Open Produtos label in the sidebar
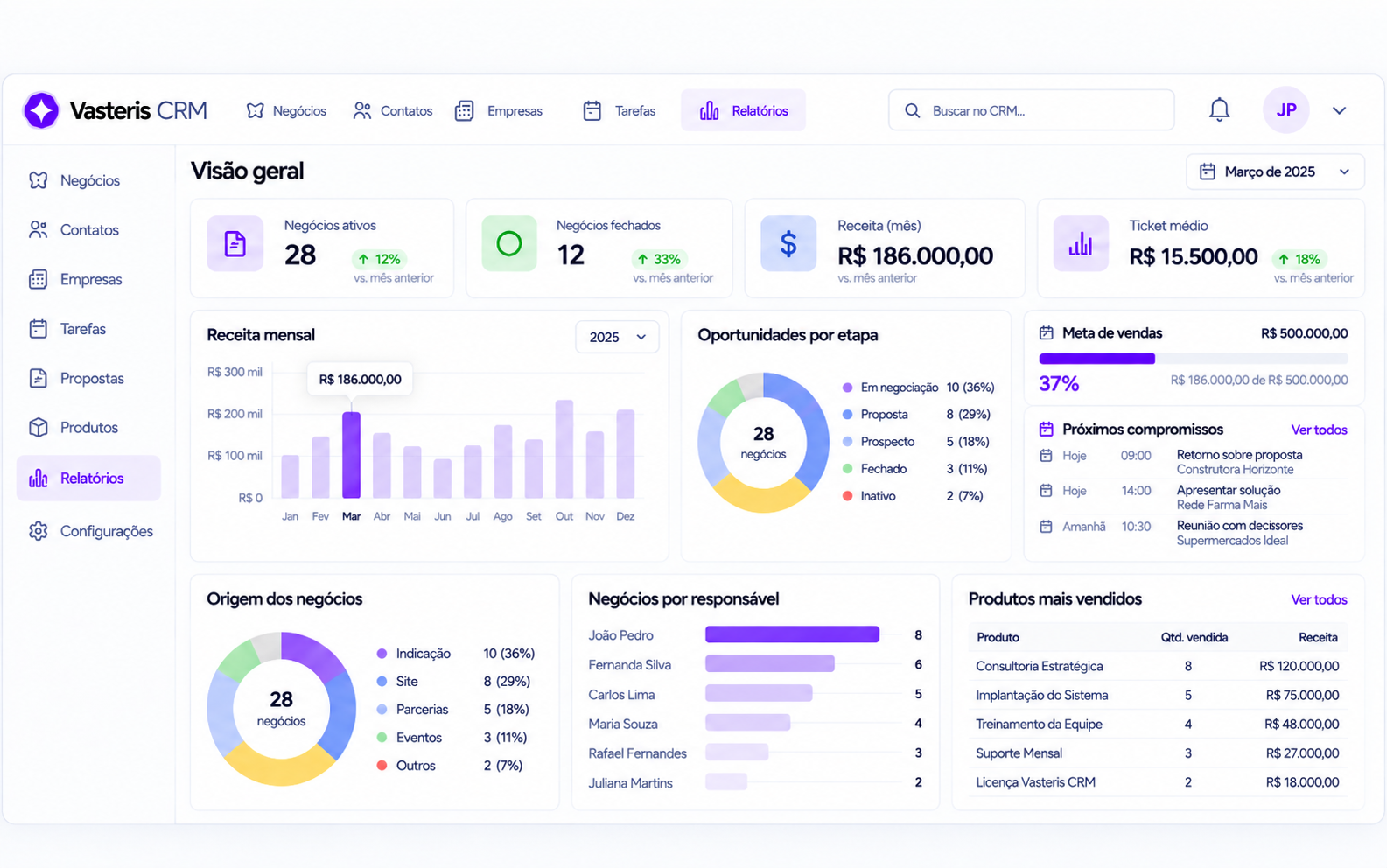This screenshot has width=1387, height=868. [x=88, y=428]
